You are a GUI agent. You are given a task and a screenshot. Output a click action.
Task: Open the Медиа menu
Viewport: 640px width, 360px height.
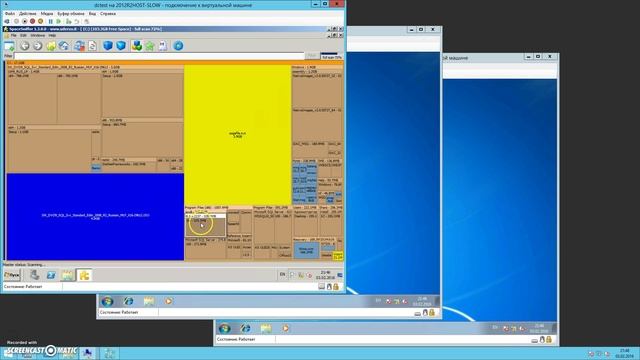(x=47, y=13)
